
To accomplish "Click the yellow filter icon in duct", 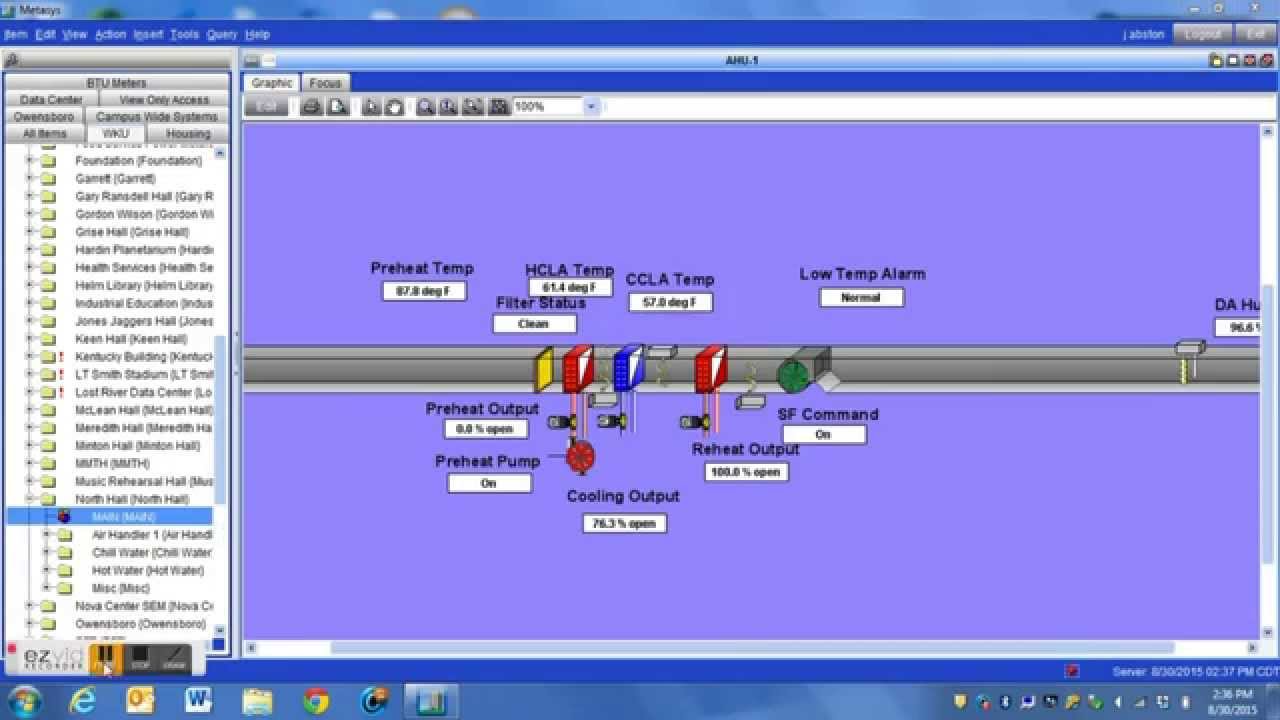I will click(544, 369).
